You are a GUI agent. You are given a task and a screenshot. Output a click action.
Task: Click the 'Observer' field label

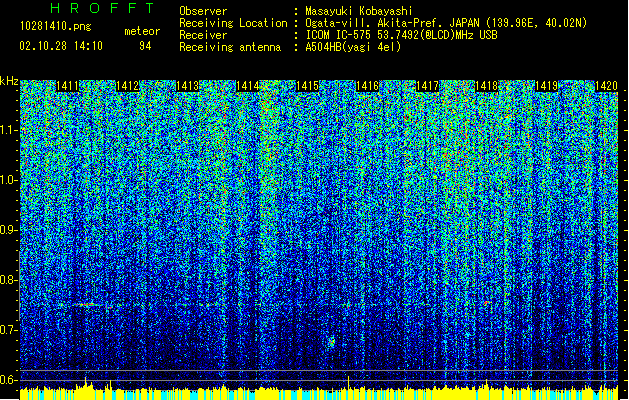(203, 11)
